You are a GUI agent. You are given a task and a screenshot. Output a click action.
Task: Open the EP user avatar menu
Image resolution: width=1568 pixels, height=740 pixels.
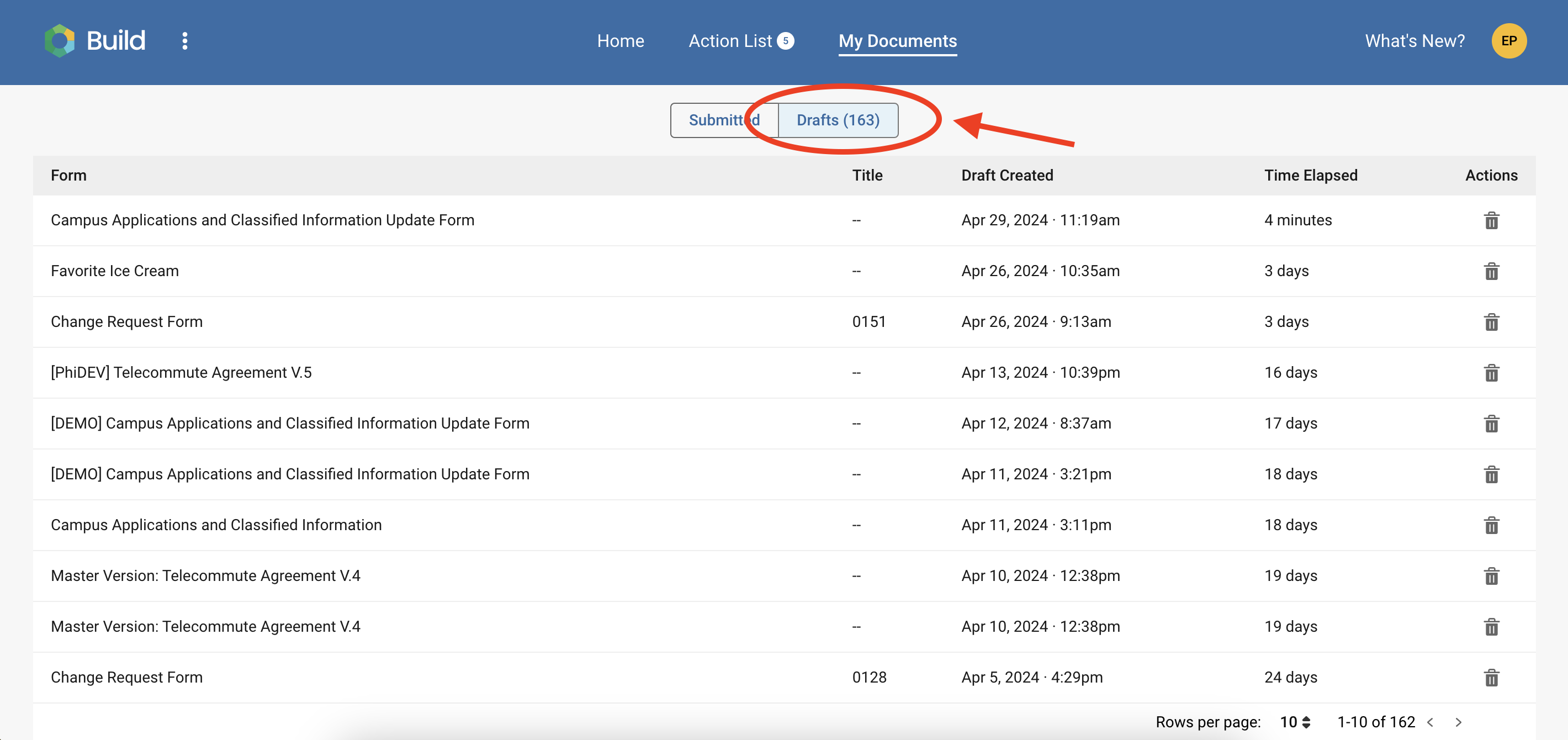point(1508,41)
